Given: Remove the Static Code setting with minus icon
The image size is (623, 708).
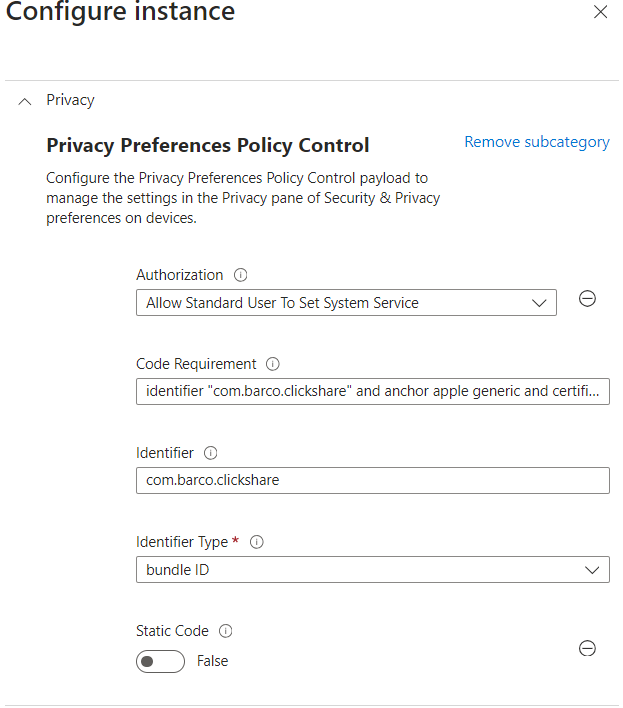Looking at the screenshot, I should (588, 649).
